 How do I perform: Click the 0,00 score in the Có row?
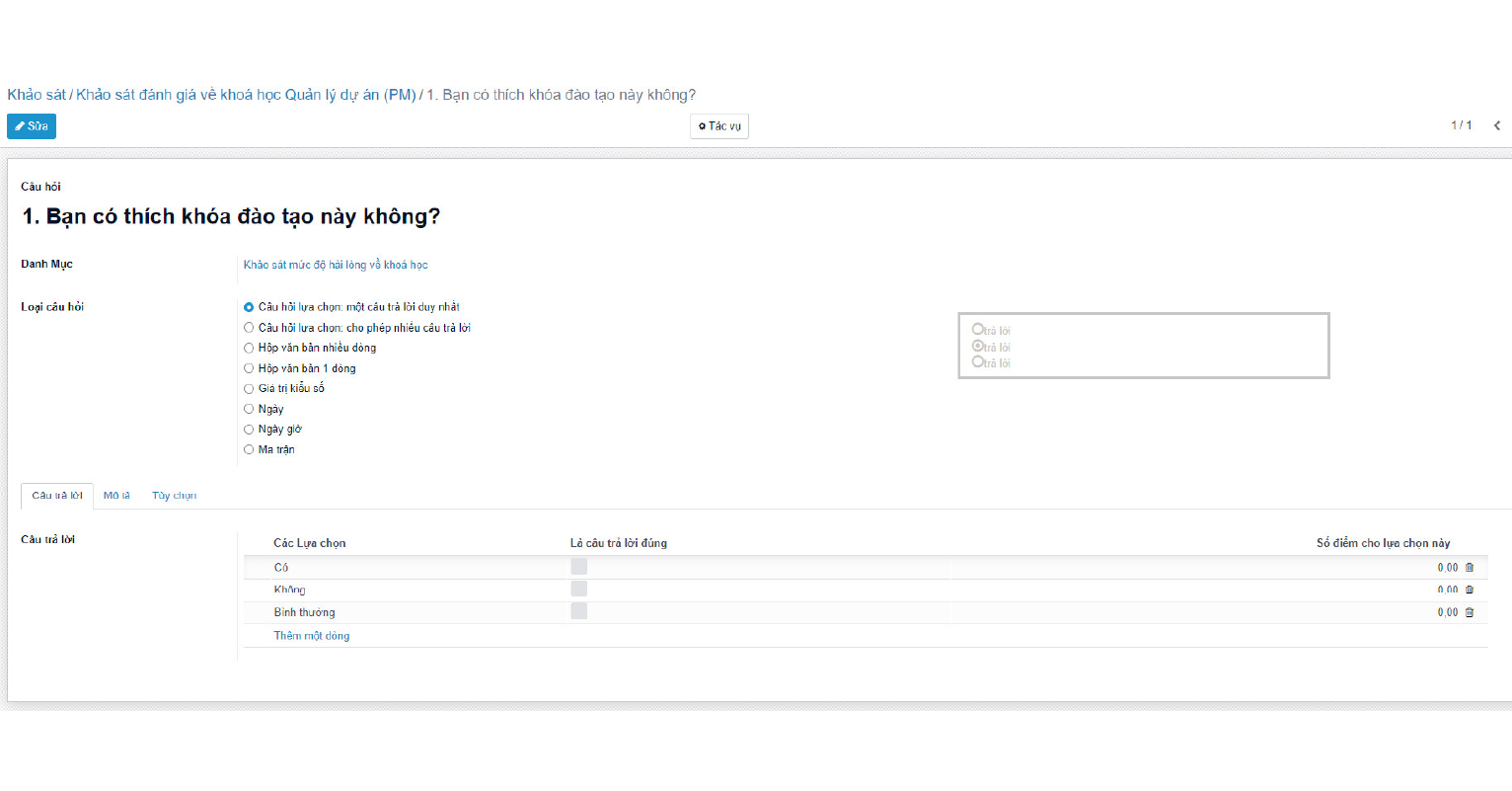pos(1447,568)
